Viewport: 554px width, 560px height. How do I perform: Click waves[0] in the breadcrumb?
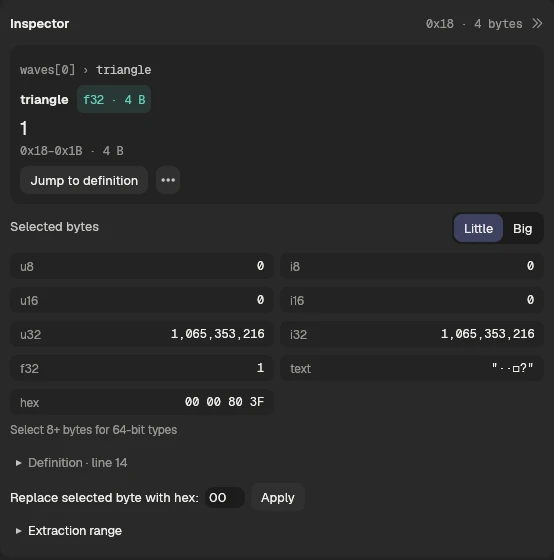(48, 70)
